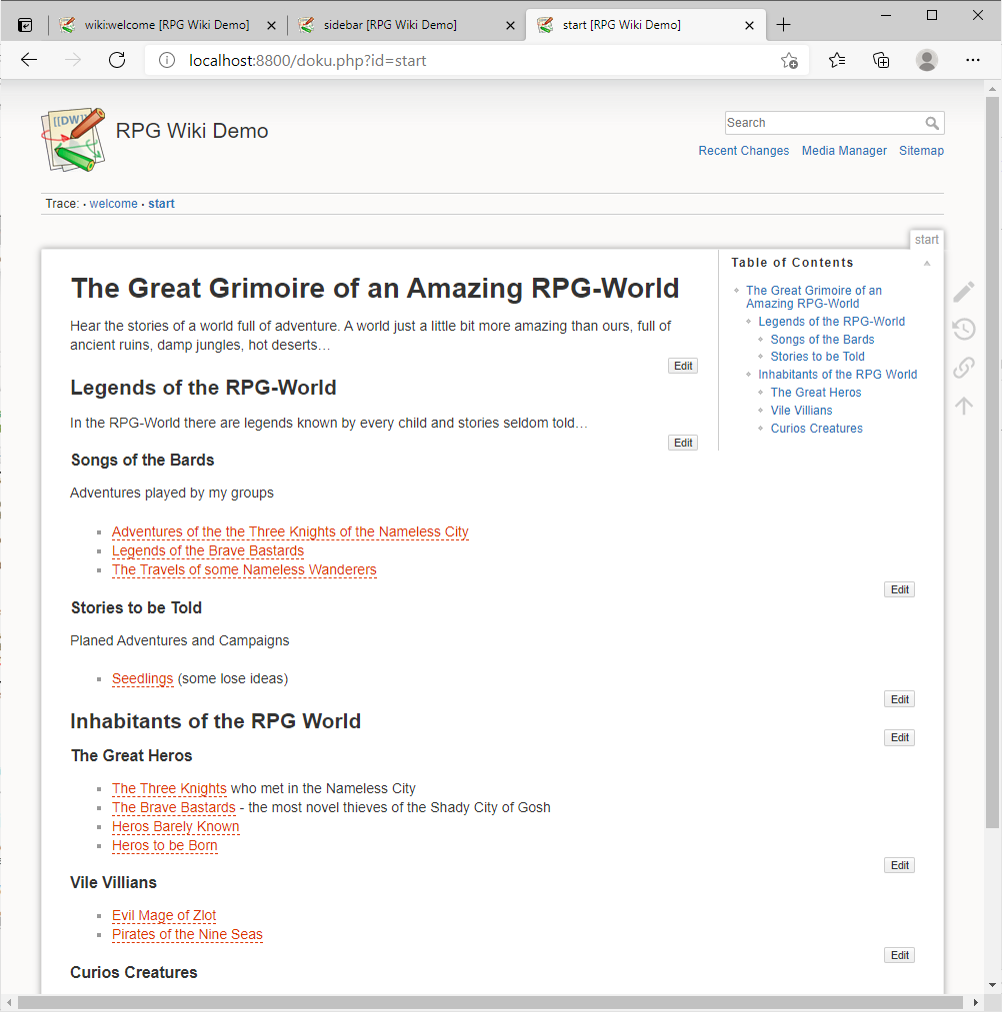
Task: Open Adventures of the Three Knights link
Action: pos(290,532)
